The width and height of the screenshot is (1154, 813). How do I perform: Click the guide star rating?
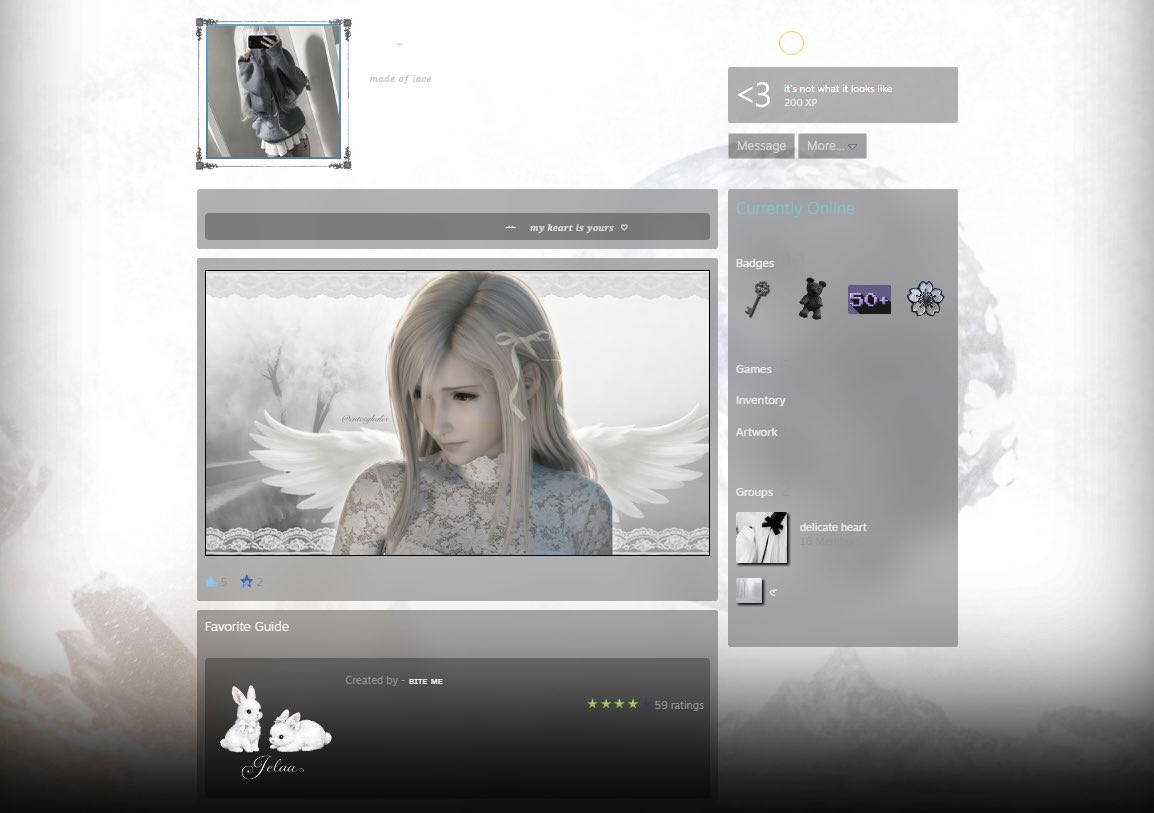point(618,704)
